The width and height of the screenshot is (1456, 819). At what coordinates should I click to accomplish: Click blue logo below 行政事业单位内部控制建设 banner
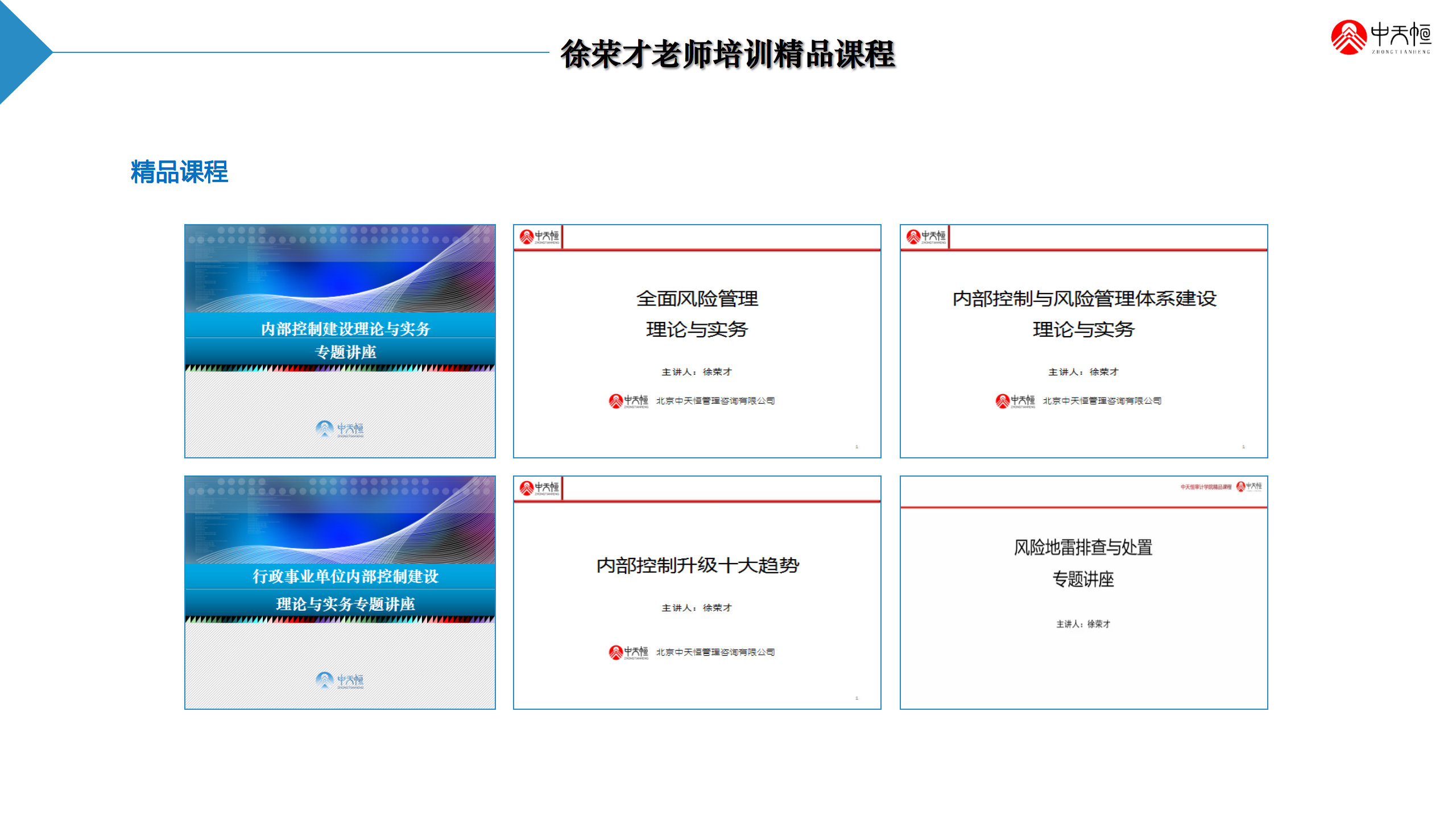[x=340, y=680]
